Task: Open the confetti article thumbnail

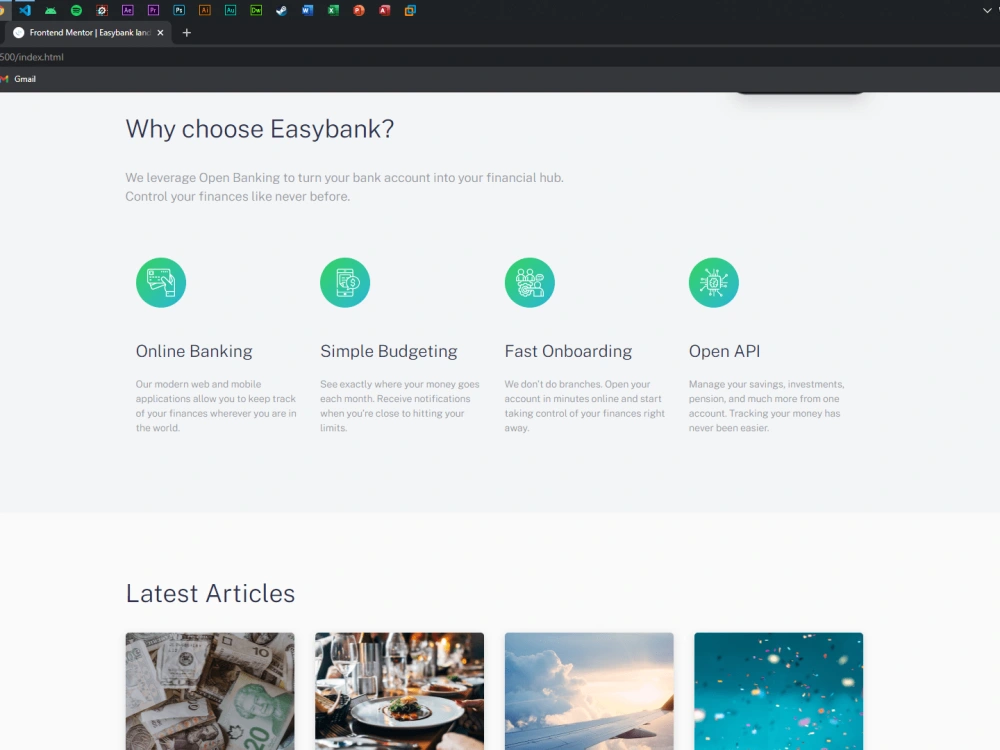Action: pyautogui.click(x=778, y=691)
